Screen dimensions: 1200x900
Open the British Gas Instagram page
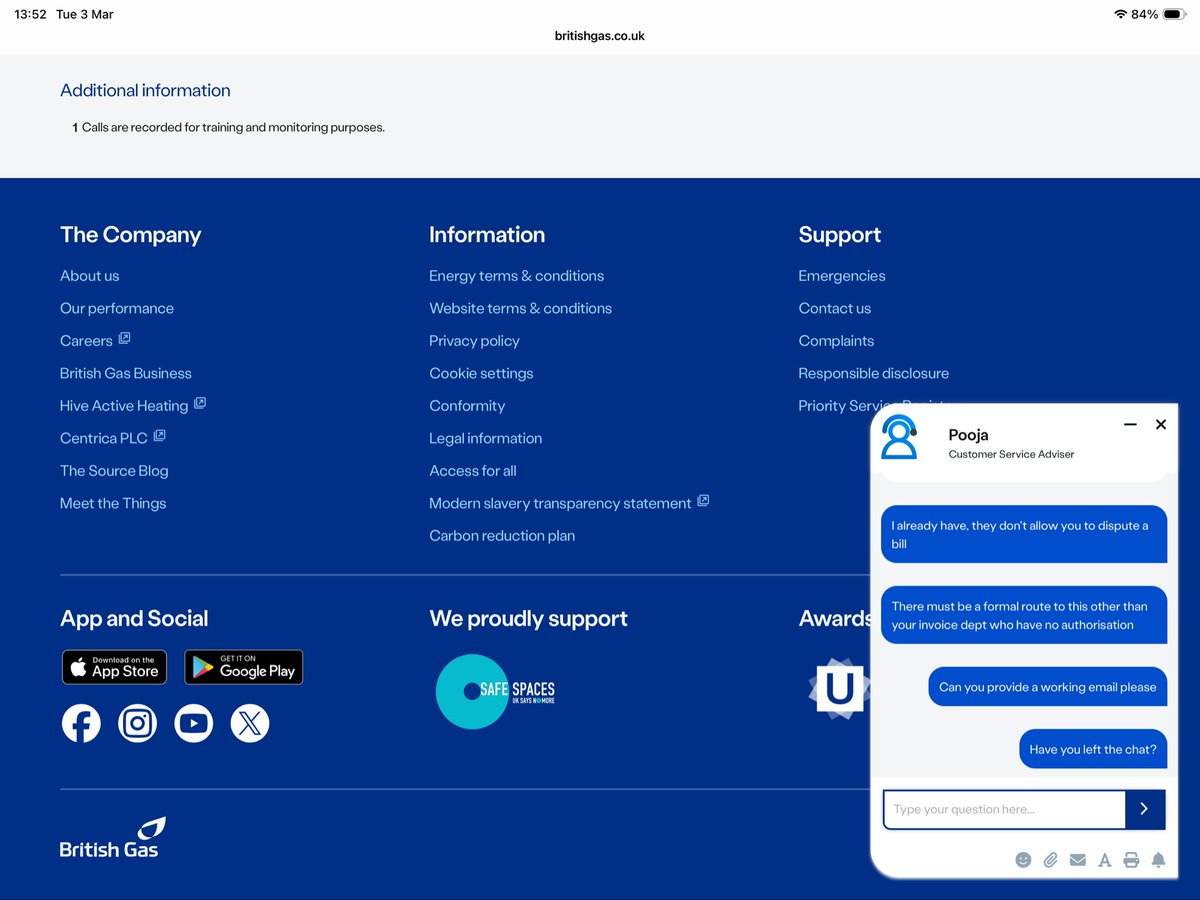click(137, 723)
